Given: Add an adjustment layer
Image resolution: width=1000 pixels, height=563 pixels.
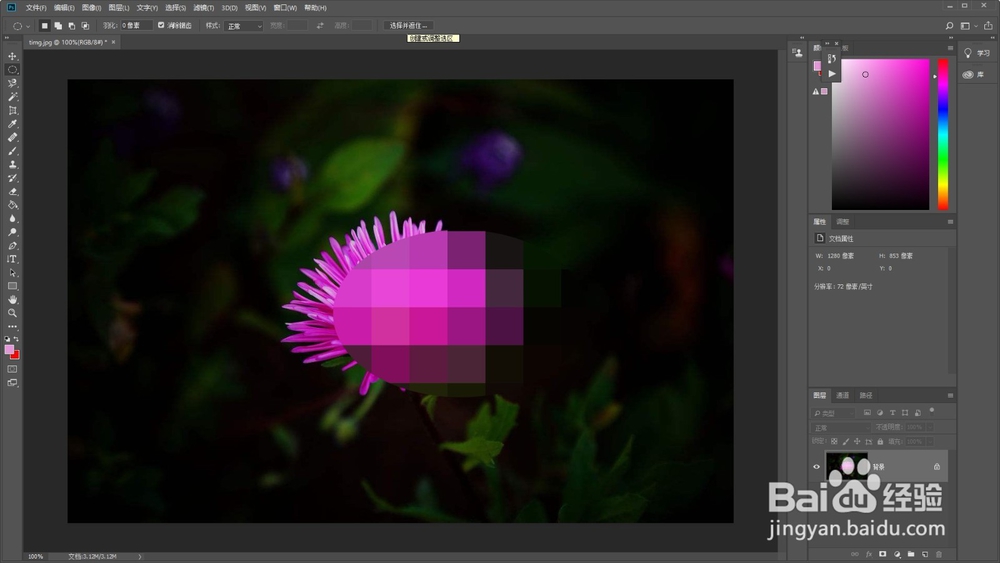Looking at the screenshot, I should [x=897, y=554].
